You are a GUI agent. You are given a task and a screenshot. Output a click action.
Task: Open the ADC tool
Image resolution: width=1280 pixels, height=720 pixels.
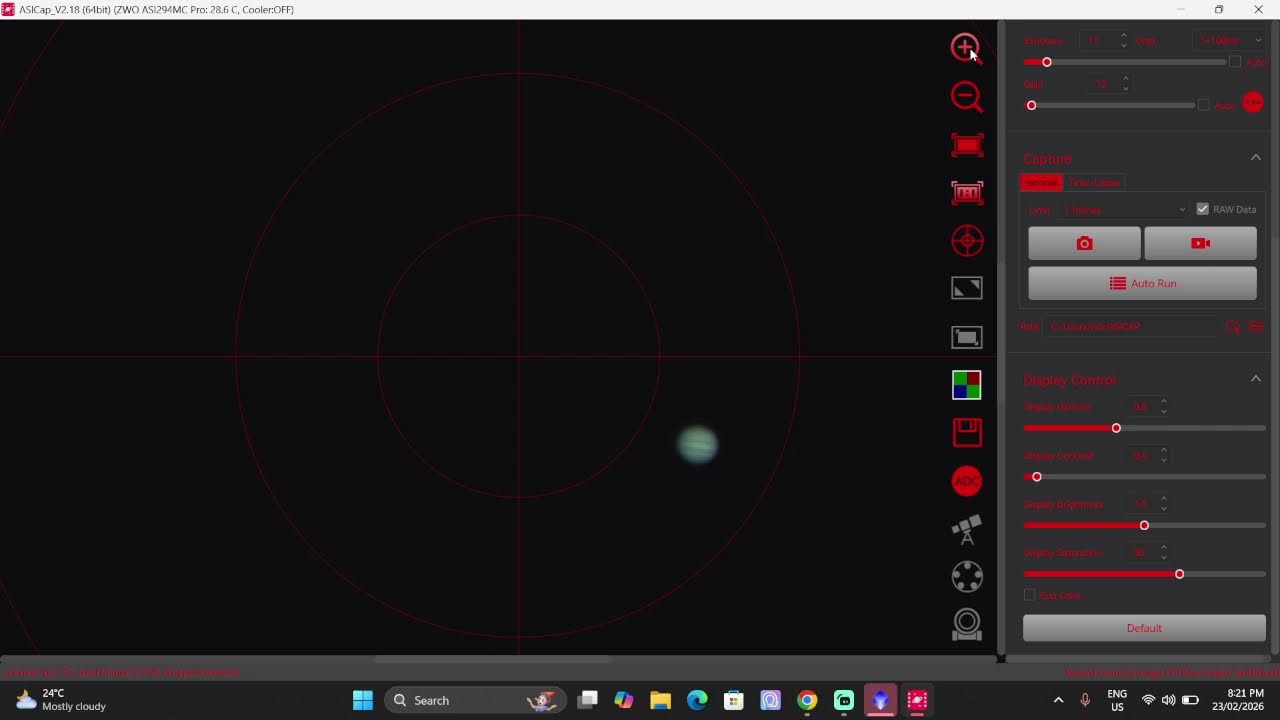[967, 481]
